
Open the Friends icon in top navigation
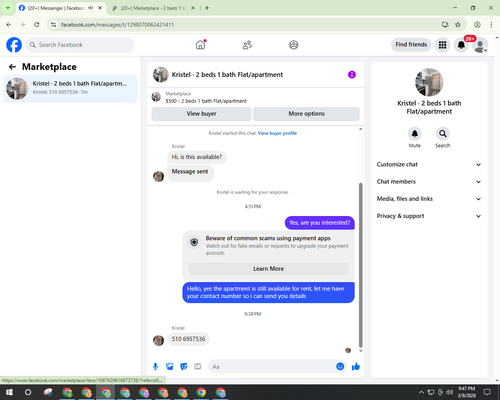coord(247,45)
